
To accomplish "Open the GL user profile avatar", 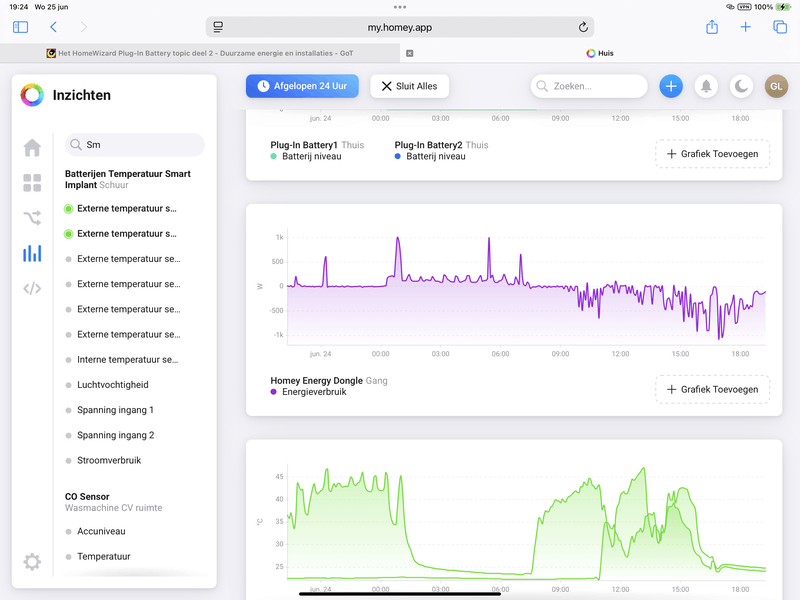I will (x=776, y=86).
